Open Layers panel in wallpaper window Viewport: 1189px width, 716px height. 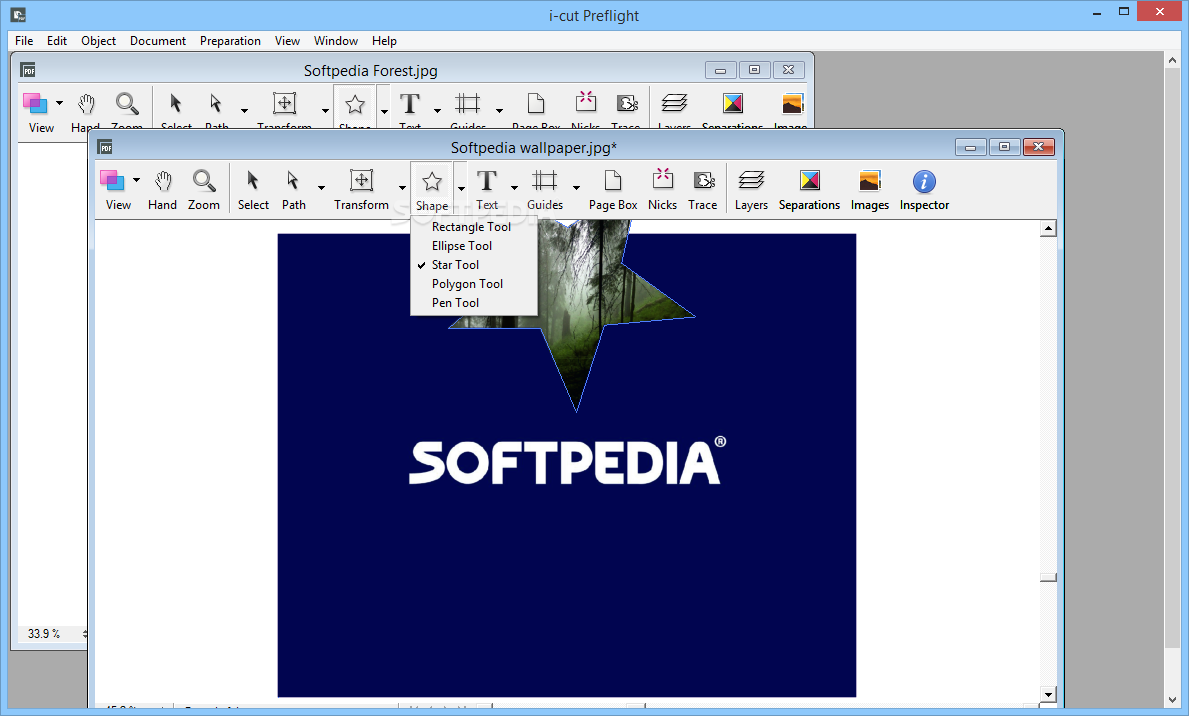point(751,190)
